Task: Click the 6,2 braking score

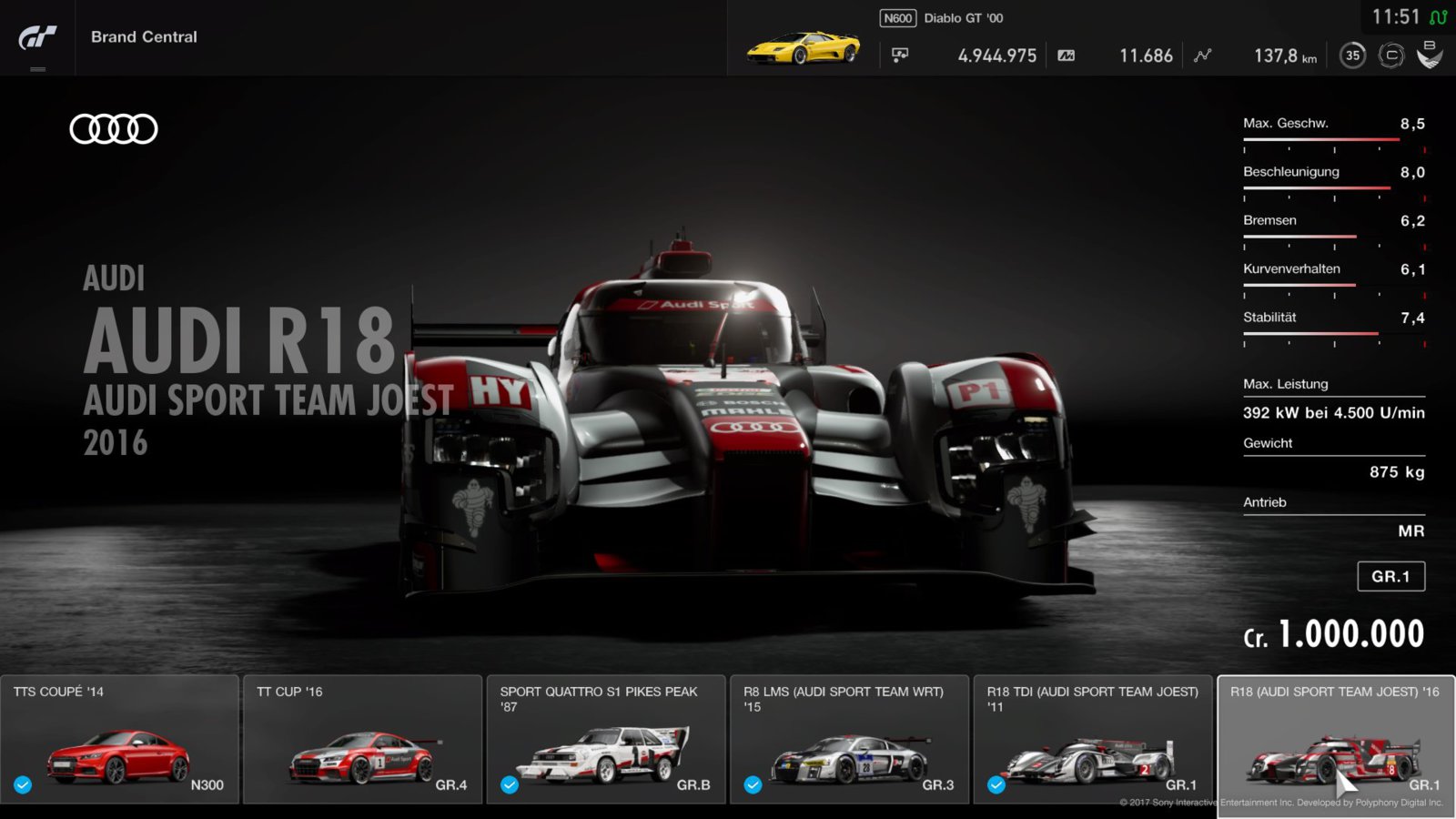Action: tap(1412, 221)
